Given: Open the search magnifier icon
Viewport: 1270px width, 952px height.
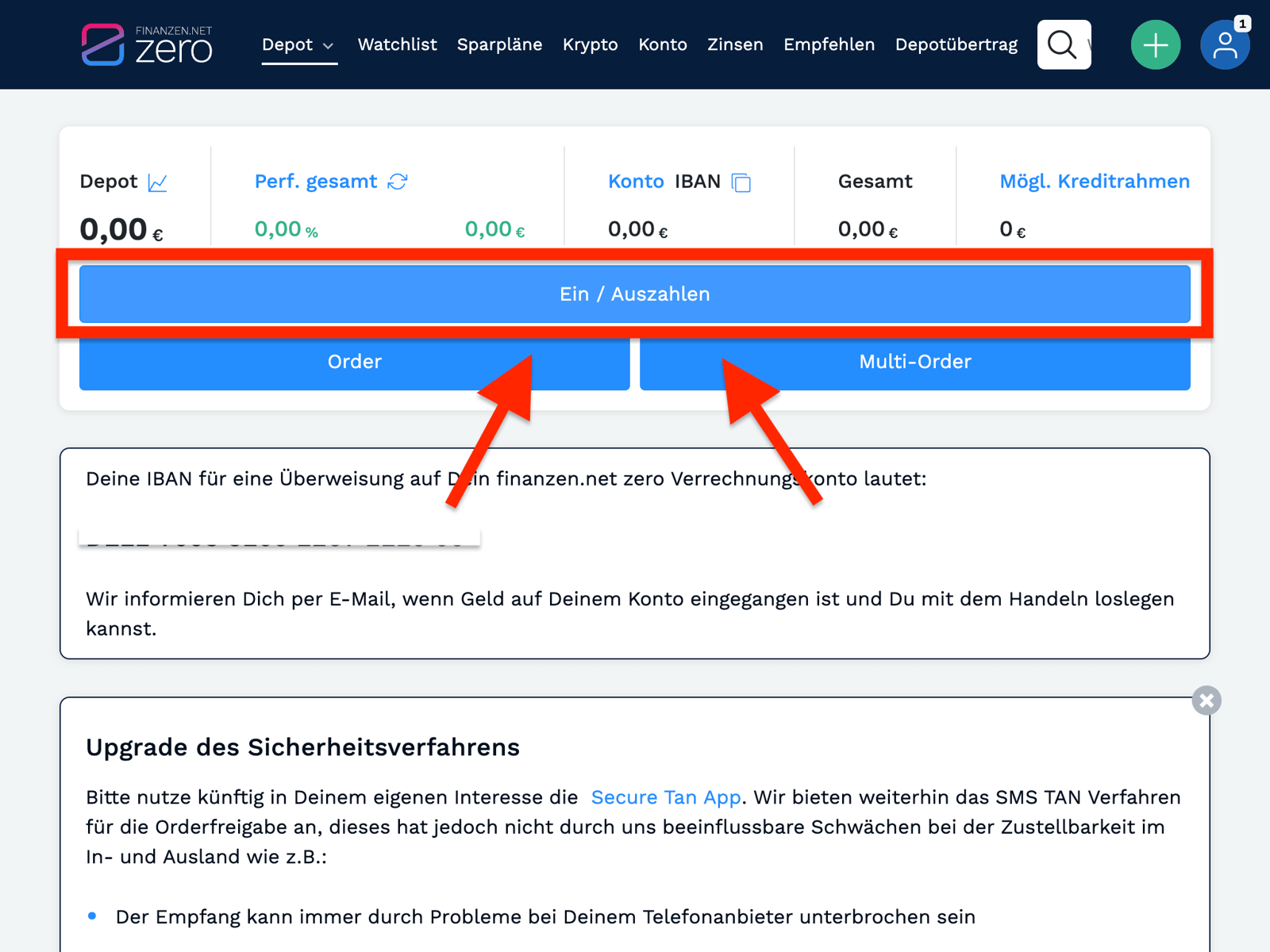Looking at the screenshot, I should click(x=1064, y=44).
